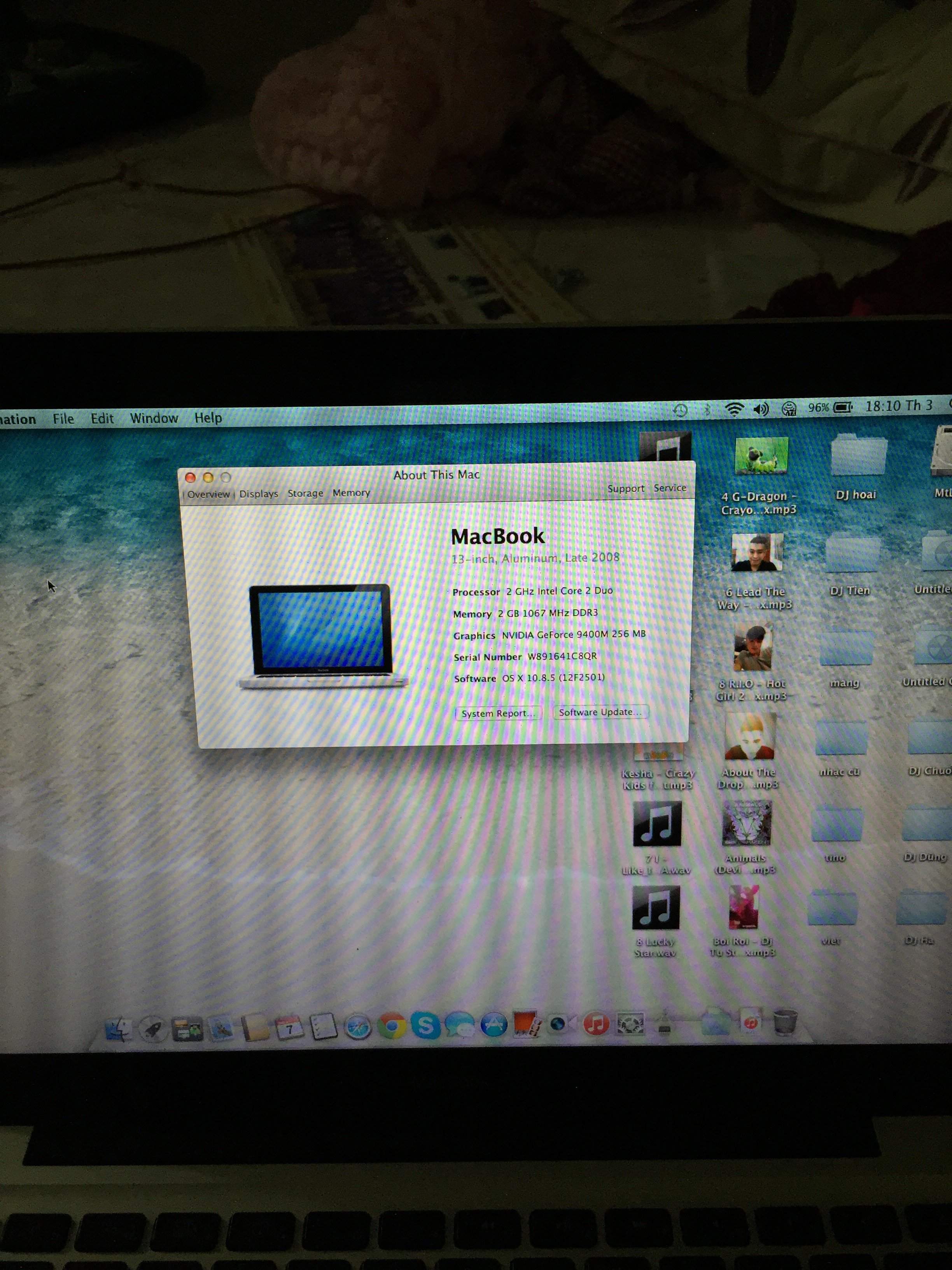Launch Calendar from the Dock
The width and height of the screenshot is (952, 1270).
(289, 1027)
